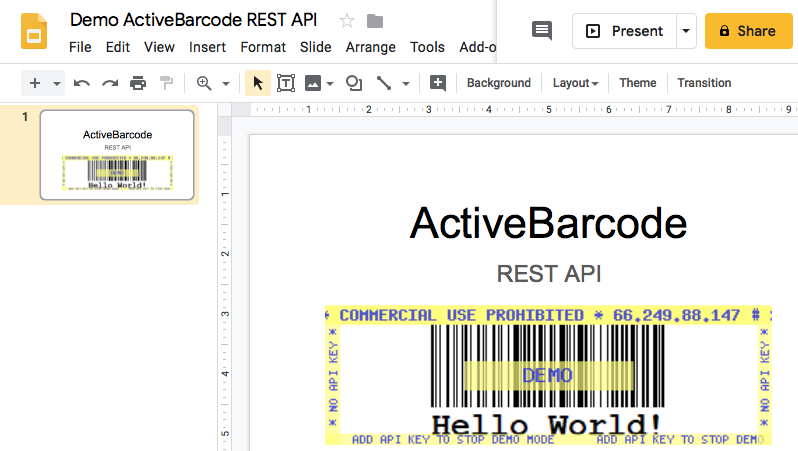Click the Transition button
This screenshot has height=451, width=798.
704,83
